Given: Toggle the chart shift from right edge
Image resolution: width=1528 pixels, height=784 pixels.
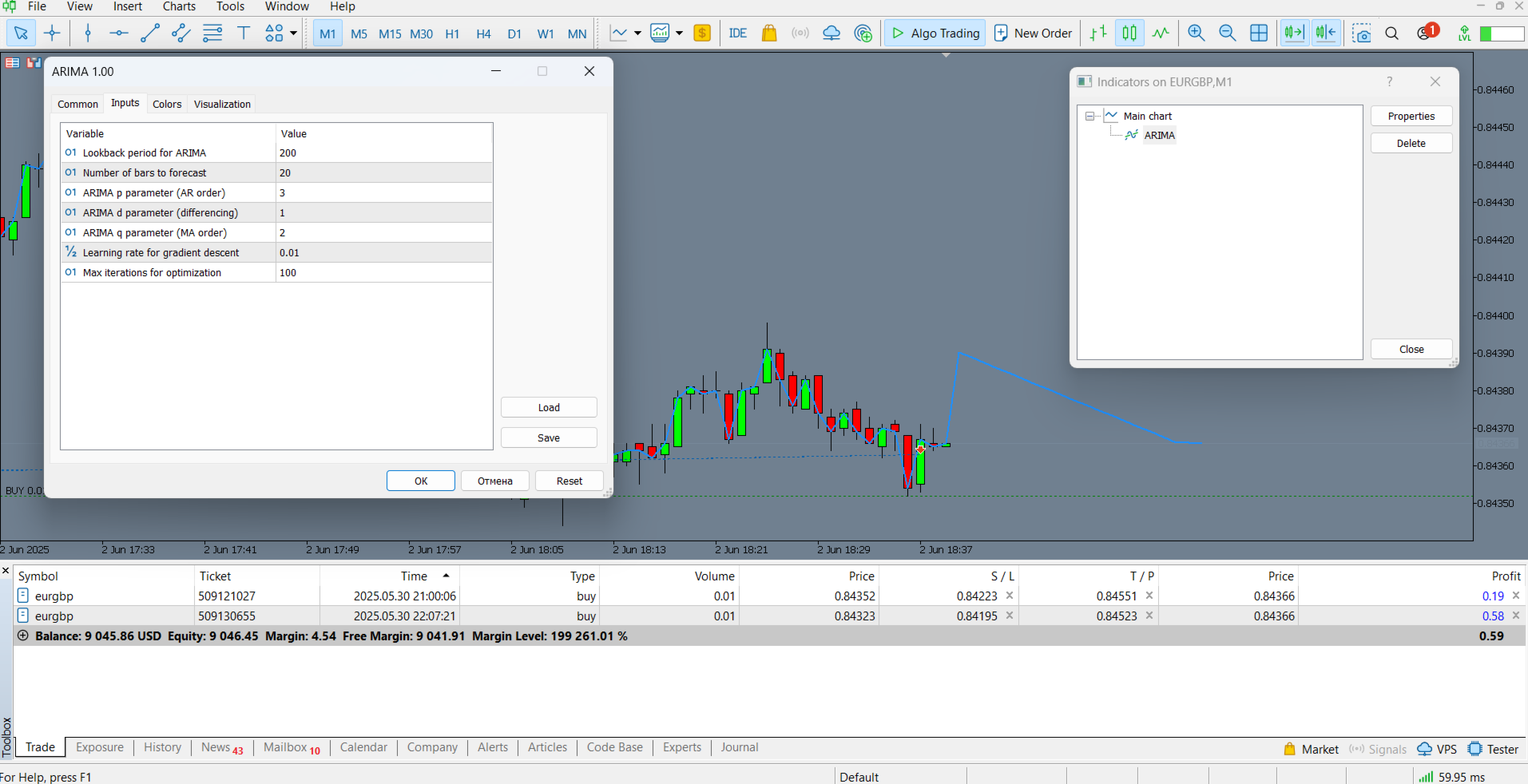Looking at the screenshot, I should point(1327,33).
